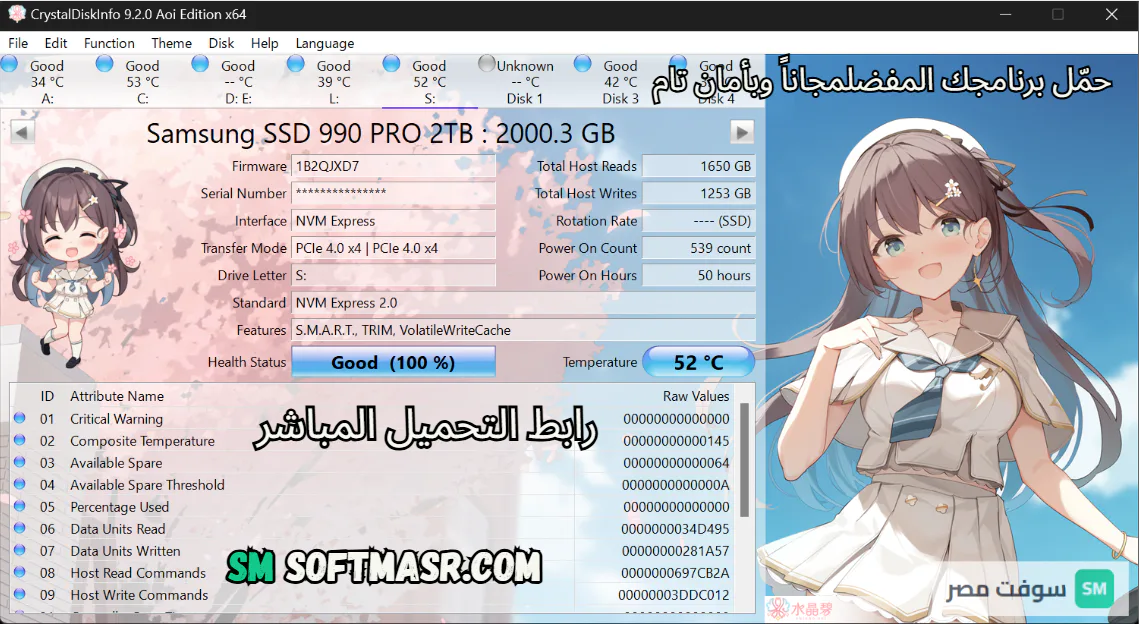The width and height of the screenshot is (1139, 624).
Task: Select the Critical Warning attribute name
Action: (x=116, y=419)
